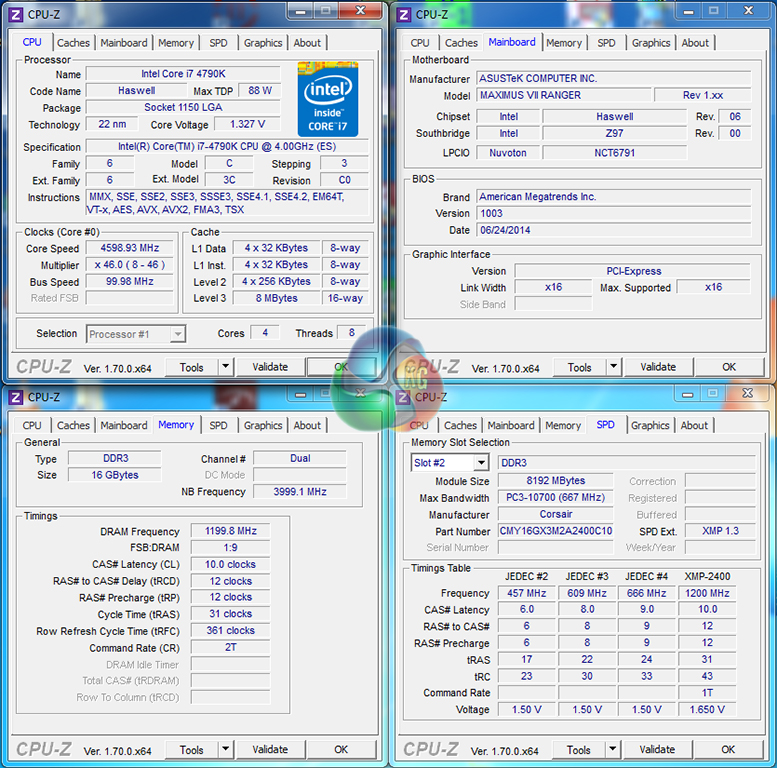Screen dimensions: 777x768
Task: Click OK in Memory window
Action: (x=341, y=750)
